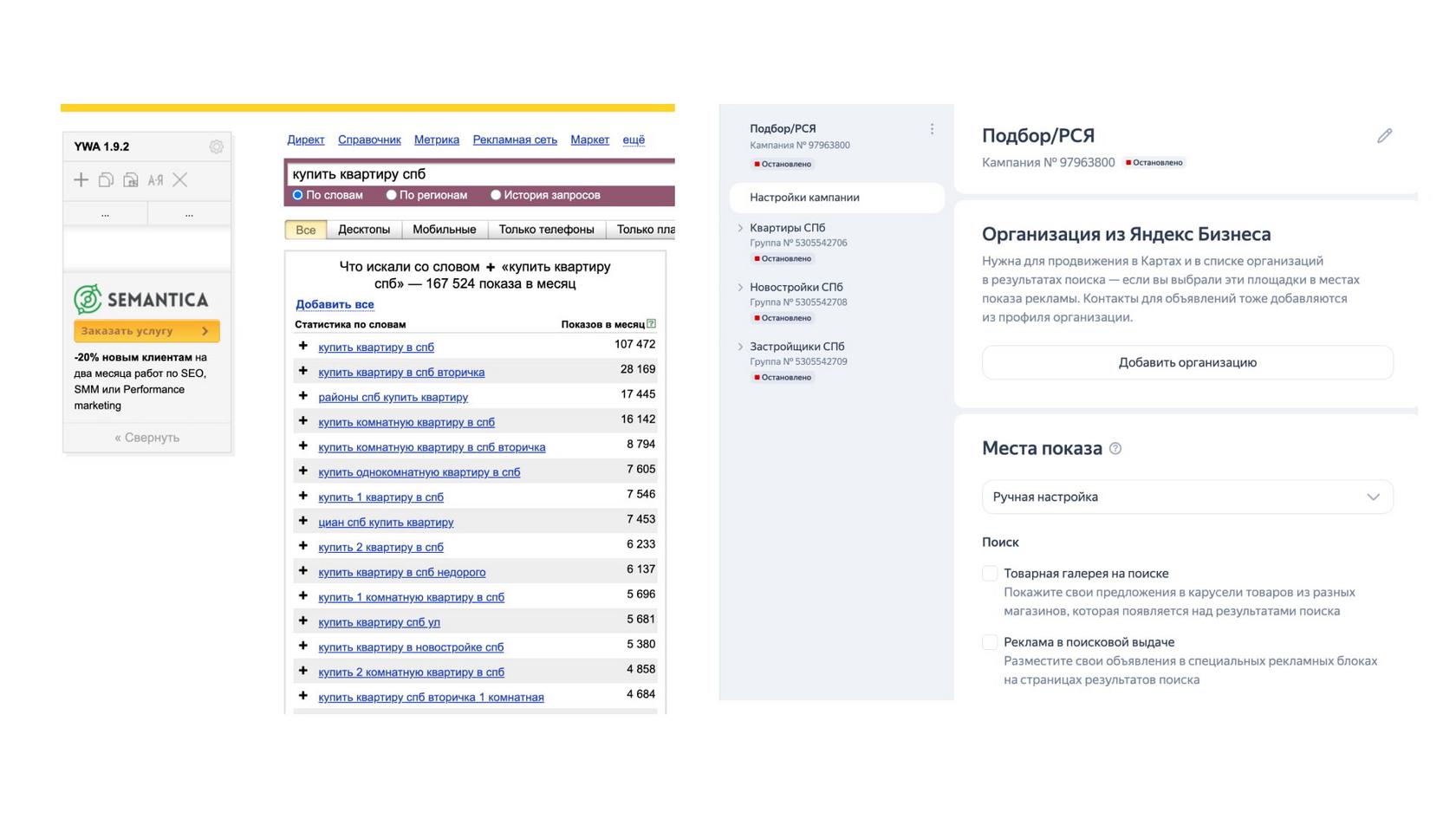Image resolution: width=1456 pixels, height=819 pixels.
Task: Check Товарная галерея на поиске
Action: coord(990,573)
